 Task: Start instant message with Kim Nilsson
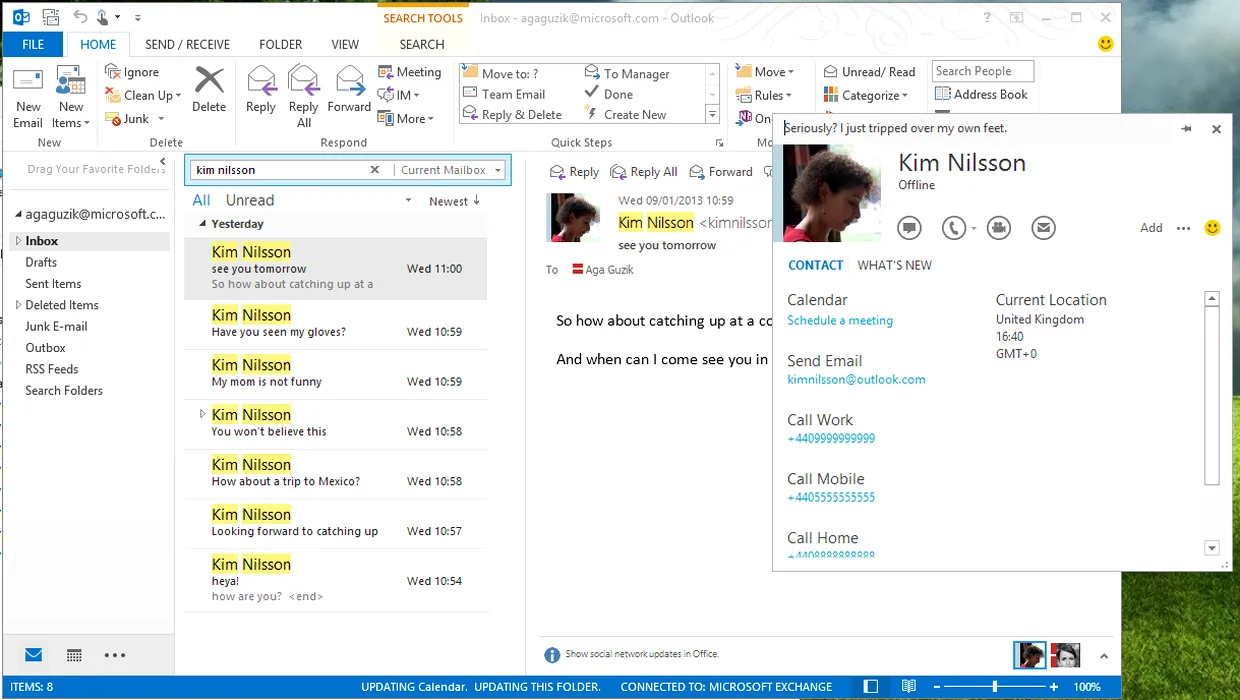click(x=908, y=228)
